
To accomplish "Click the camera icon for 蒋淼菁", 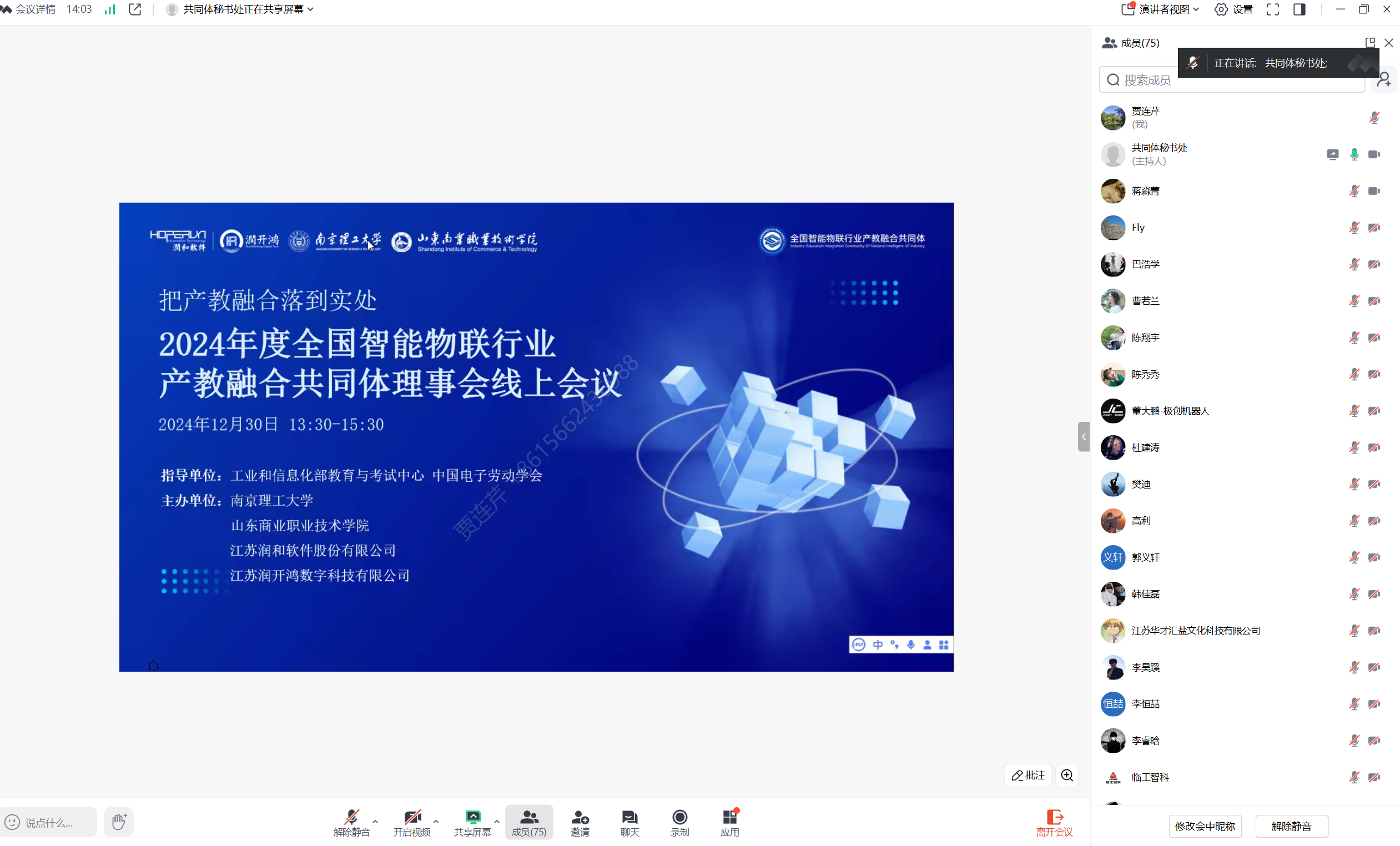I will point(1374,191).
